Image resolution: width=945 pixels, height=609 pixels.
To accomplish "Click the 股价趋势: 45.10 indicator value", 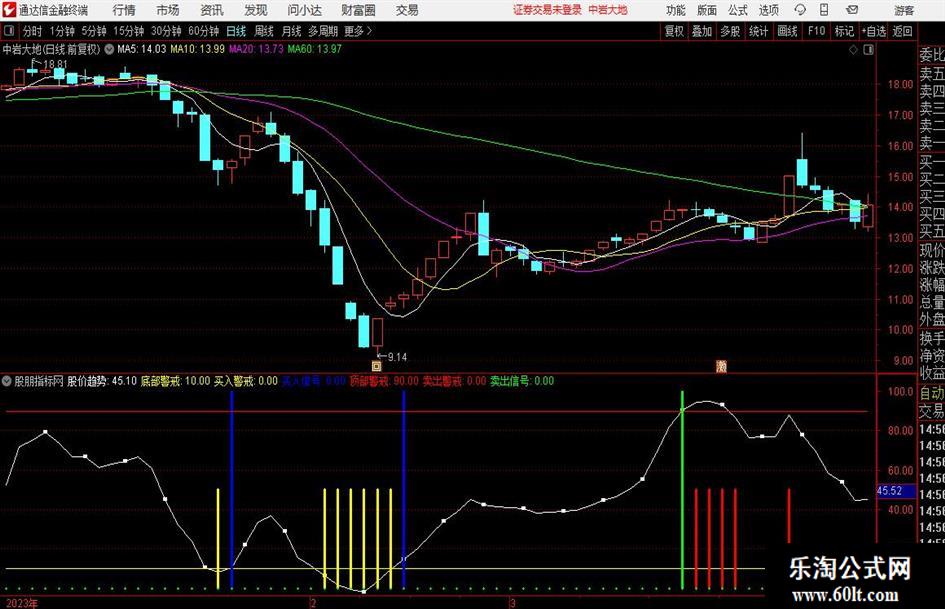I will [x=102, y=381].
